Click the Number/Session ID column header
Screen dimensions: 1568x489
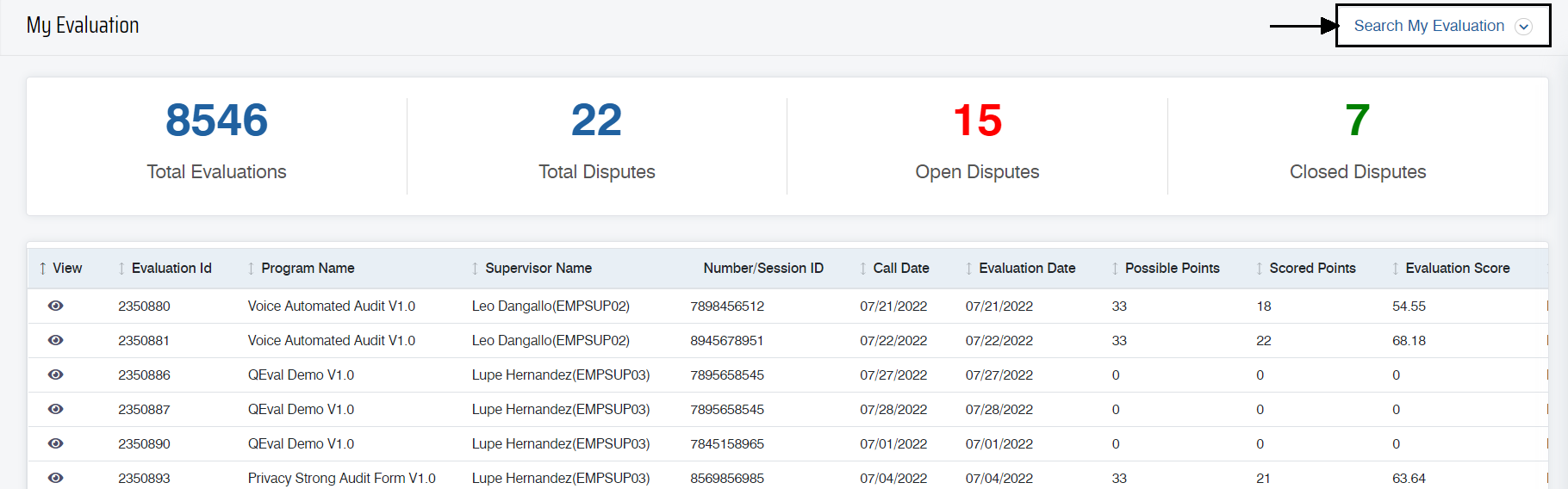pyautogui.click(x=763, y=269)
